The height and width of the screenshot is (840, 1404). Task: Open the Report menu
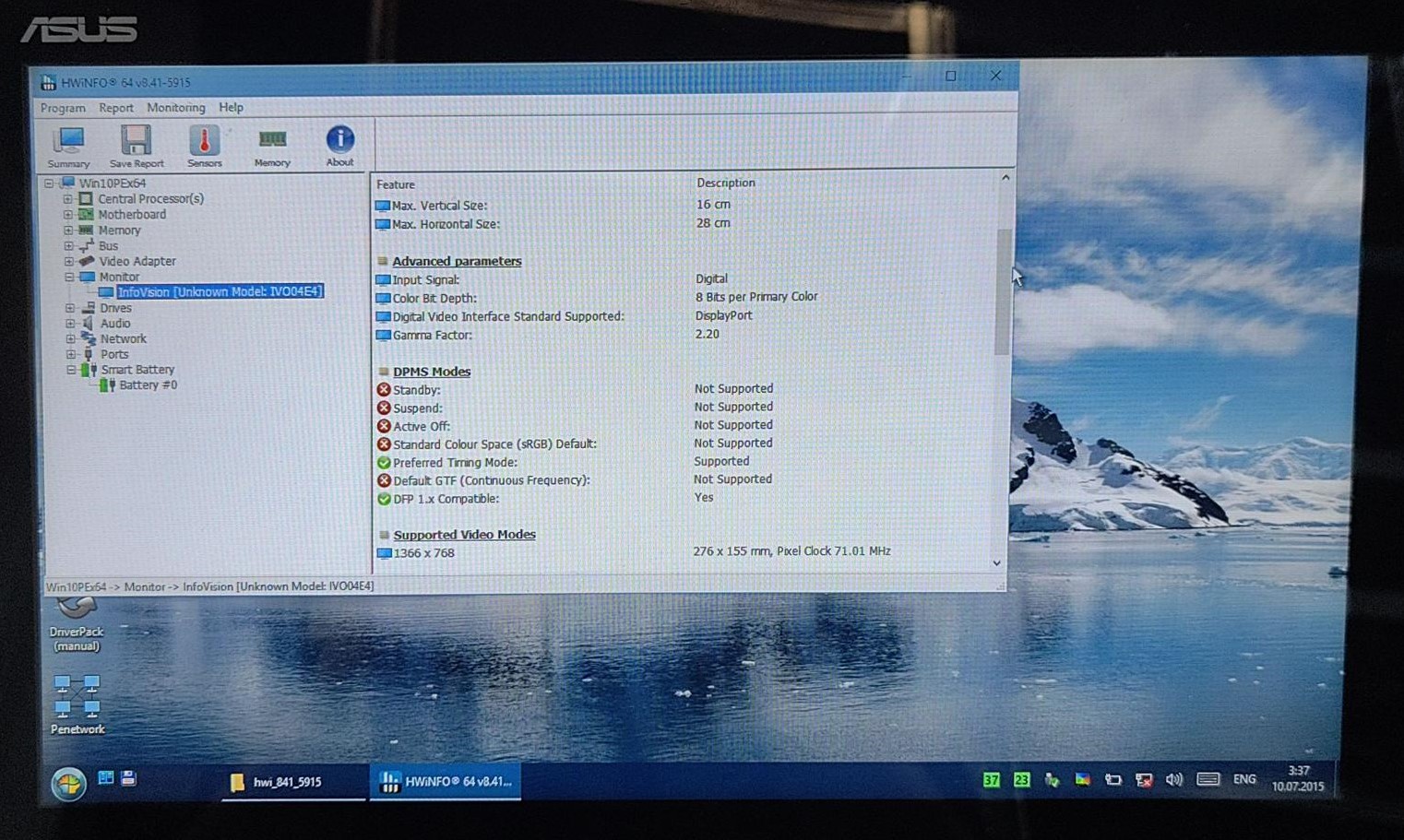tap(116, 108)
